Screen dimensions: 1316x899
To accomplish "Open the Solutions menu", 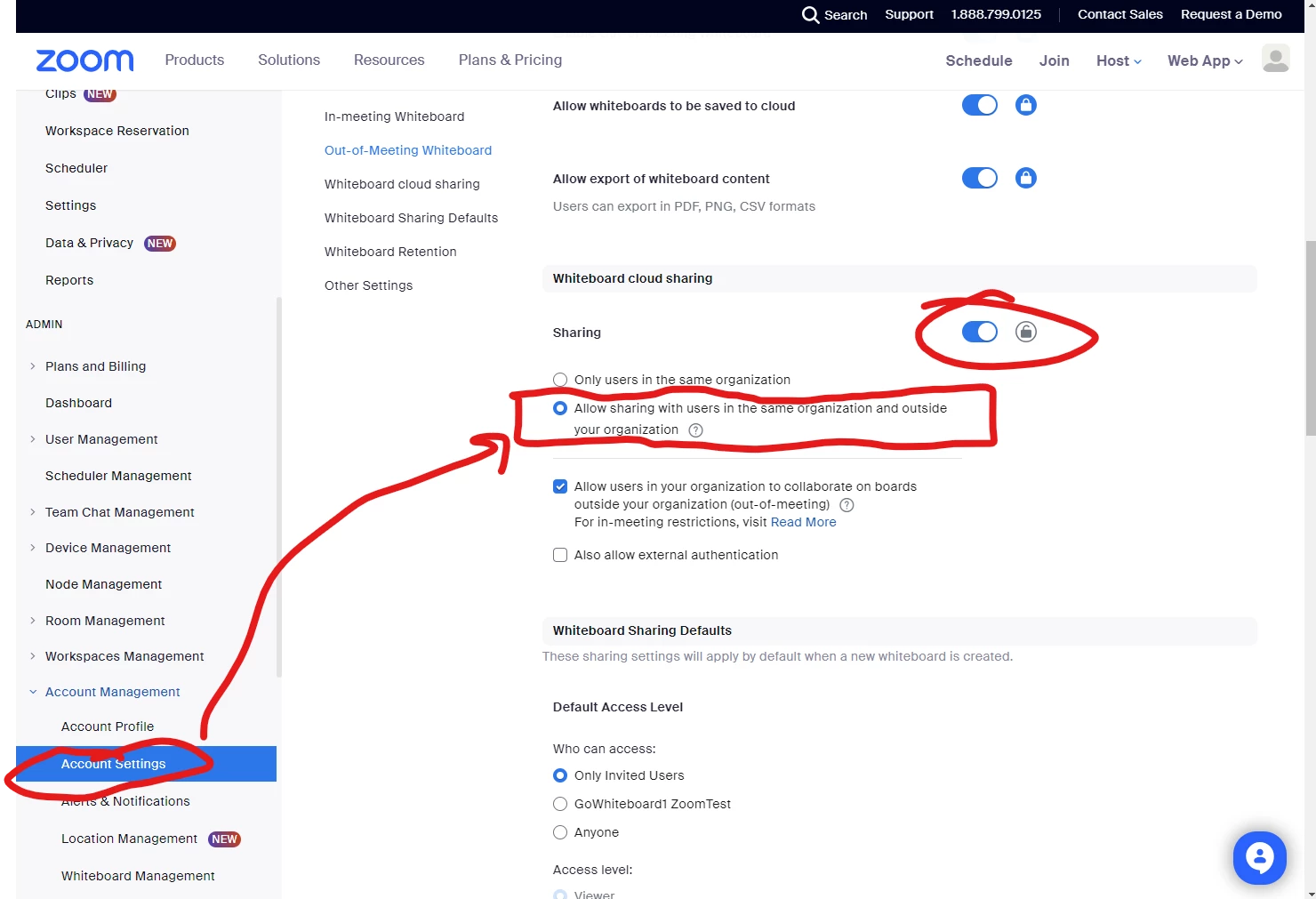I will point(289,60).
